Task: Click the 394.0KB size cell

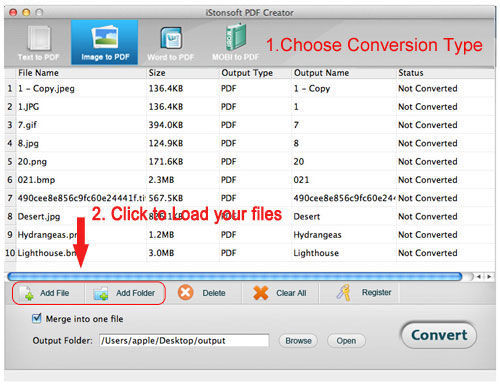Action: (166, 125)
